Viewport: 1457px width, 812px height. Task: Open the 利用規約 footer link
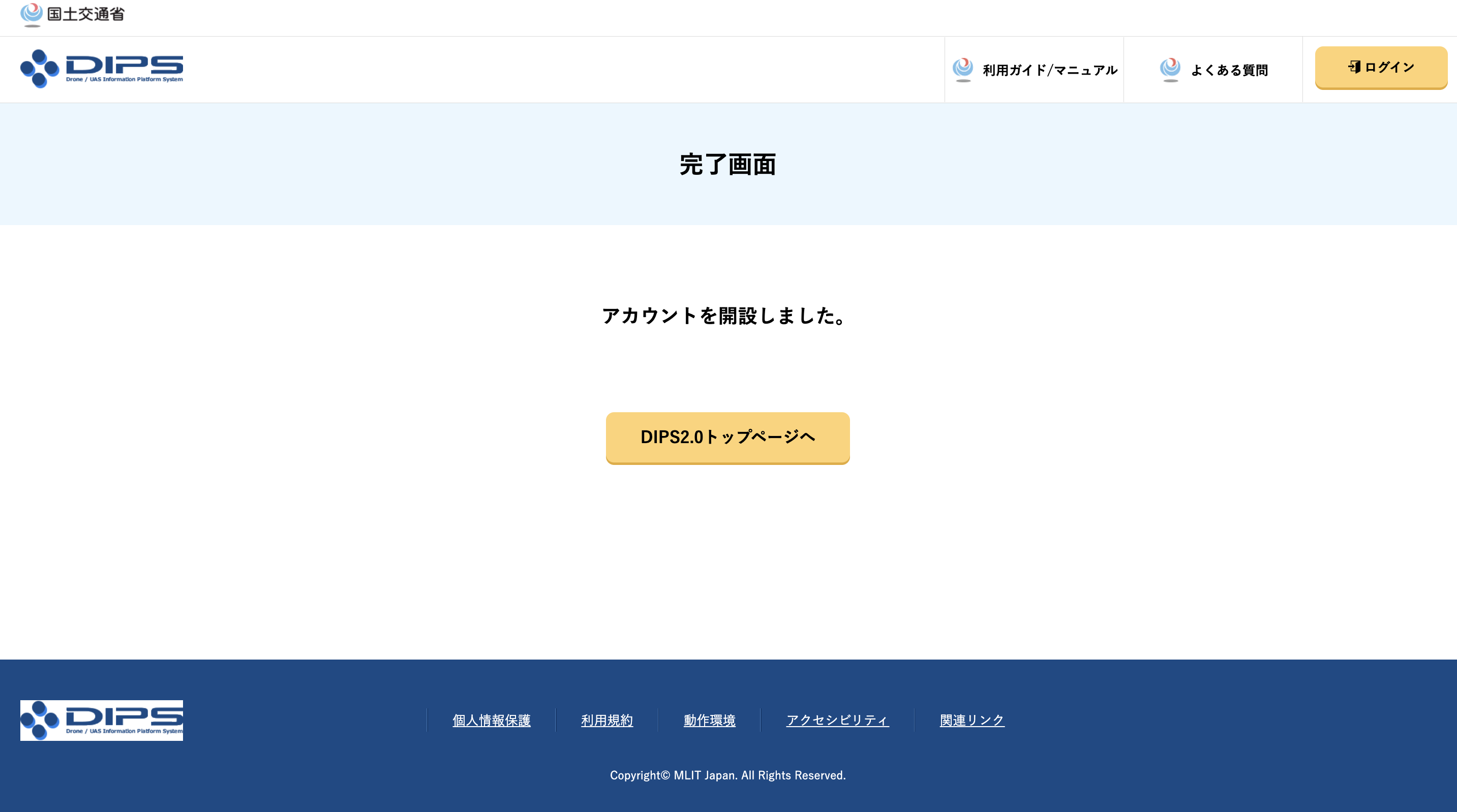607,720
